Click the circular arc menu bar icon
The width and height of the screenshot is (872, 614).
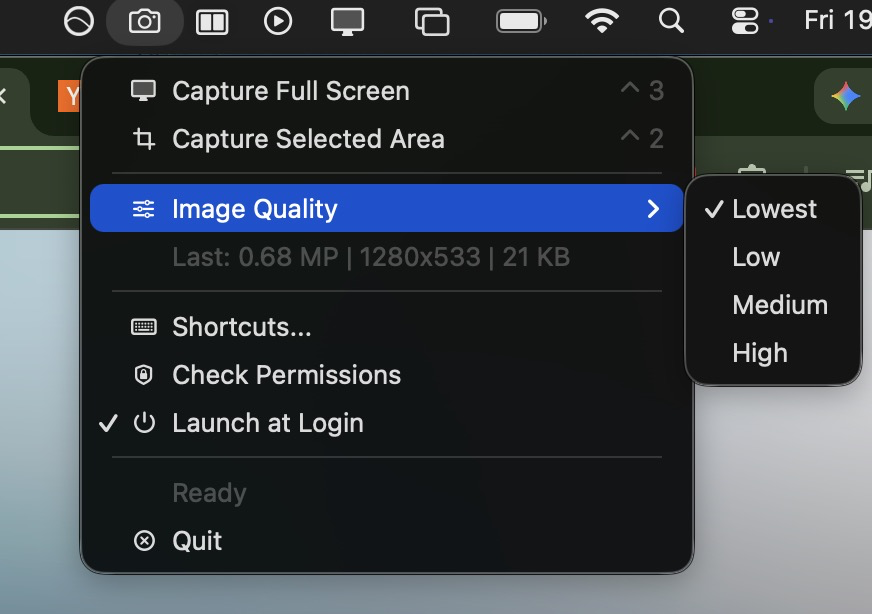point(78,22)
